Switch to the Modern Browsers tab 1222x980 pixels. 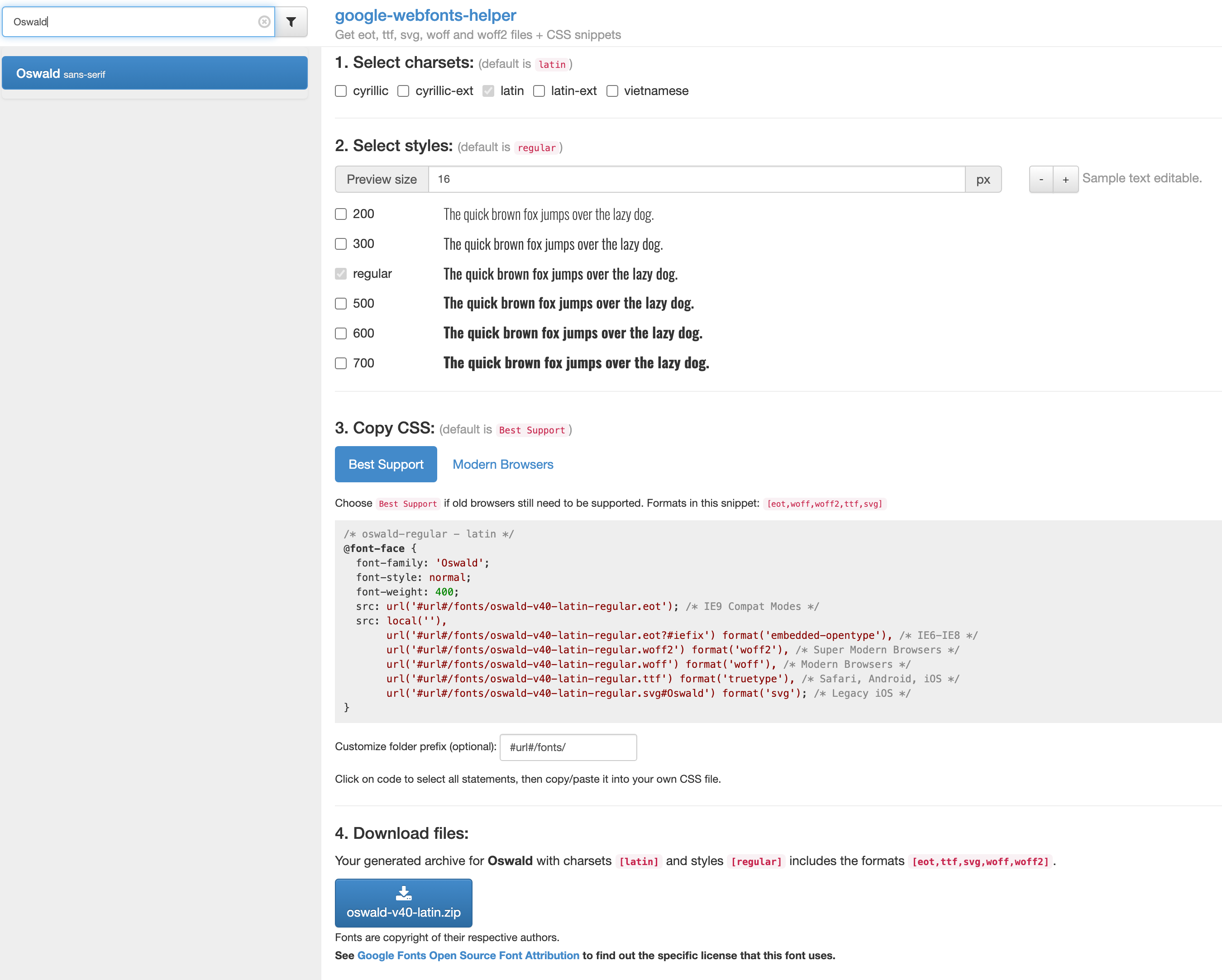point(503,465)
